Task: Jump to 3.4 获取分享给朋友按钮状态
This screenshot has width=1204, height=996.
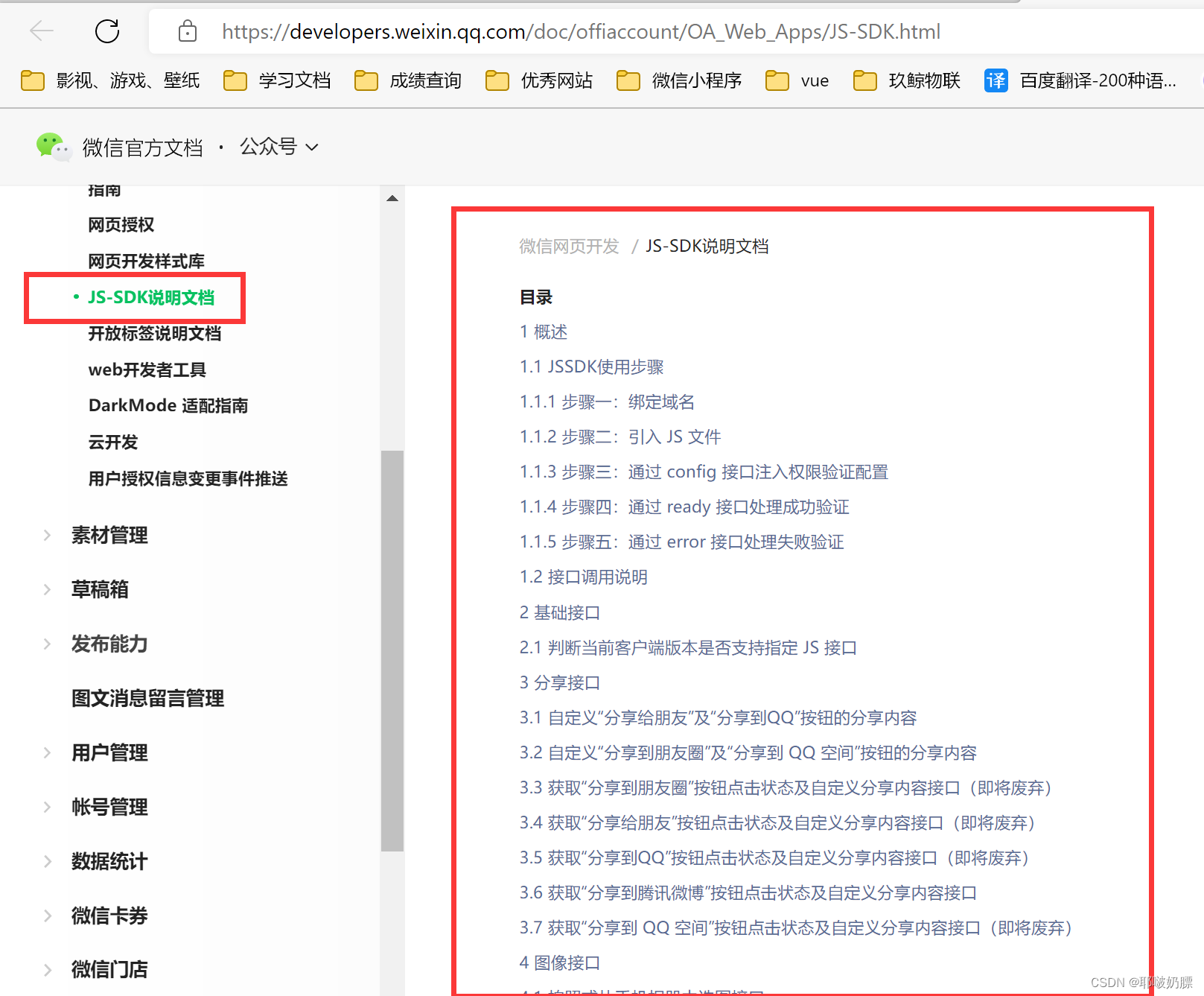Action: click(x=777, y=822)
